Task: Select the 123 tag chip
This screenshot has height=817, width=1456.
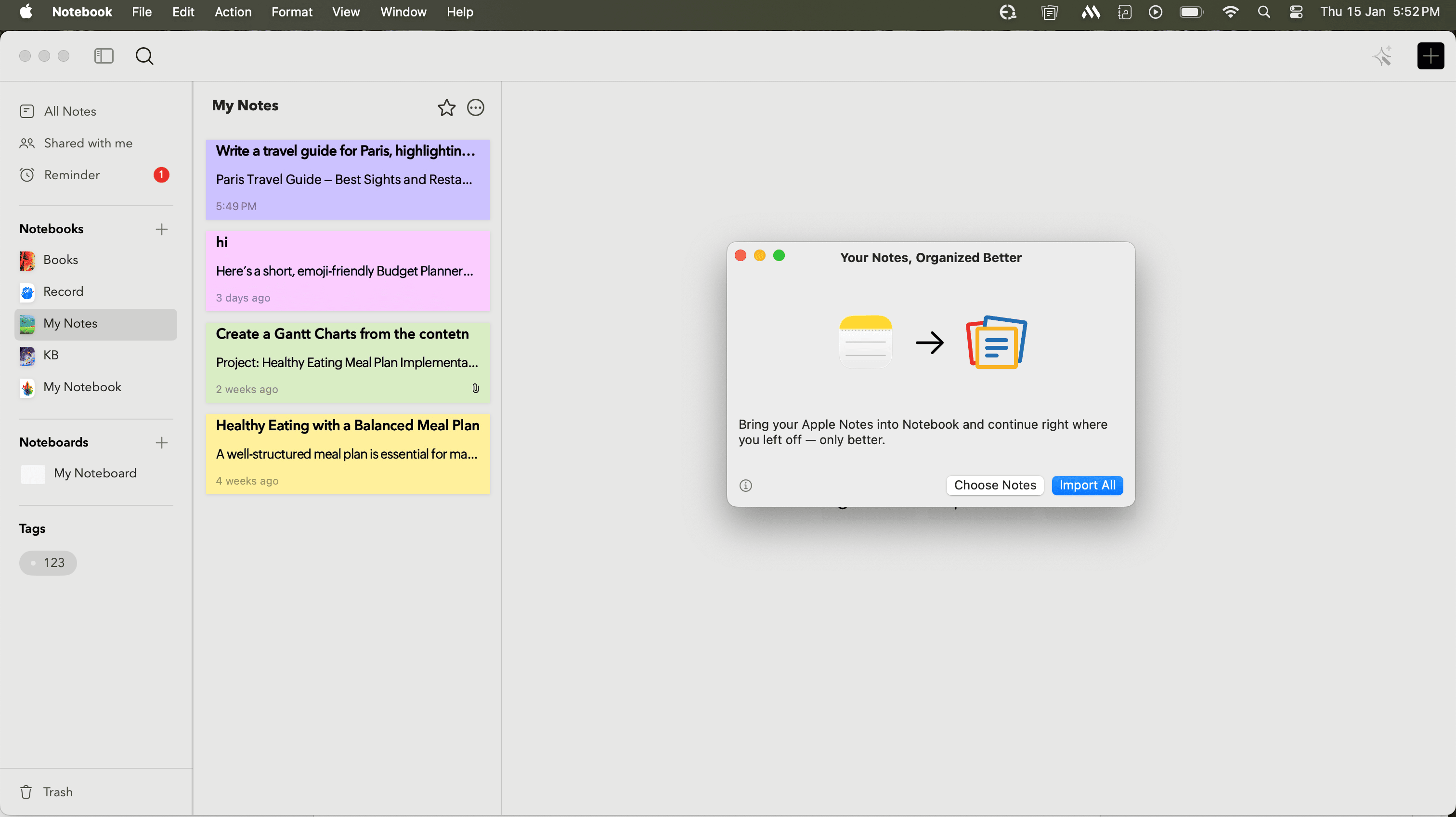Action: (x=48, y=563)
